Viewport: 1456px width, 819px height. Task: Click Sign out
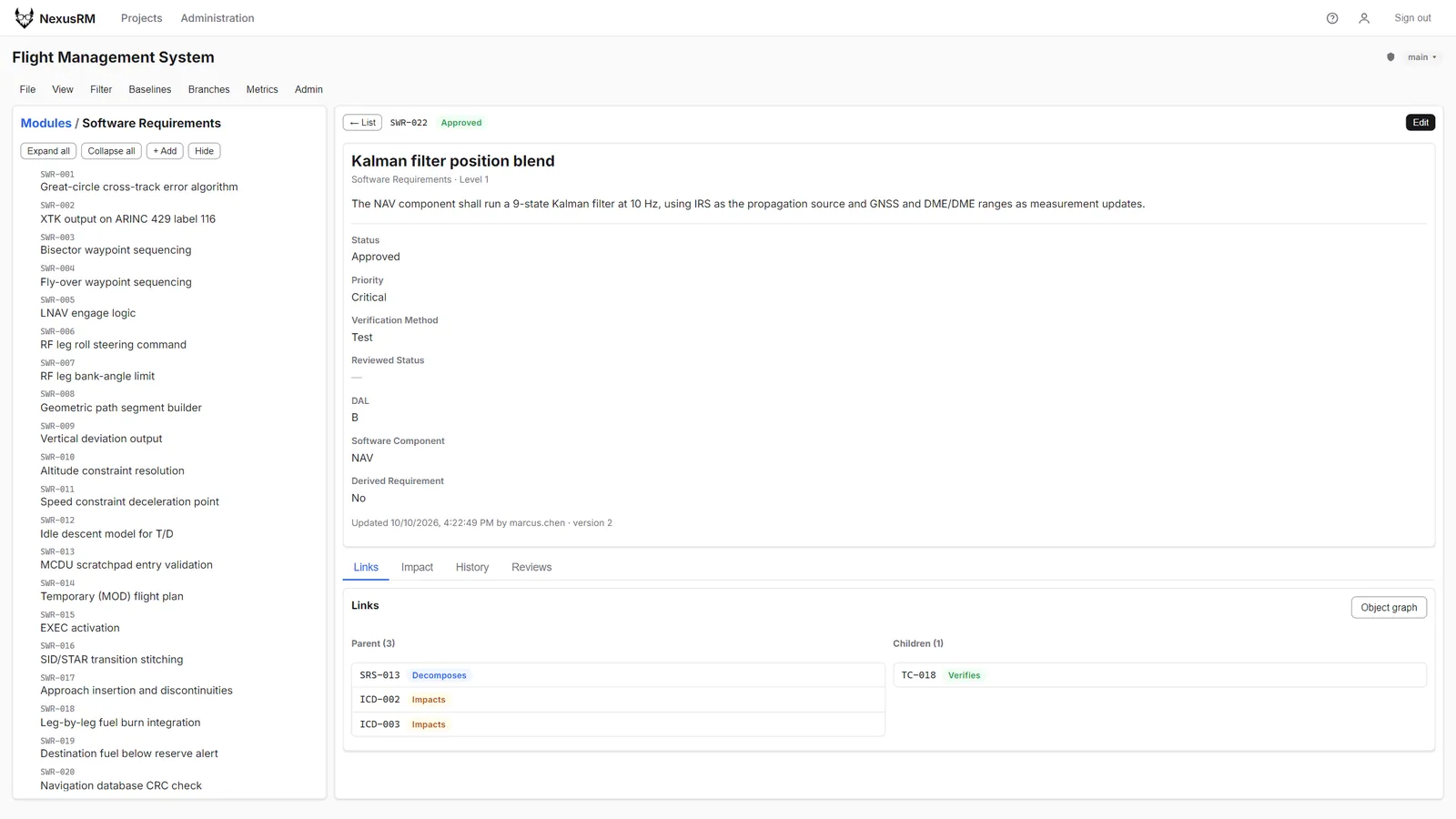pyautogui.click(x=1412, y=18)
